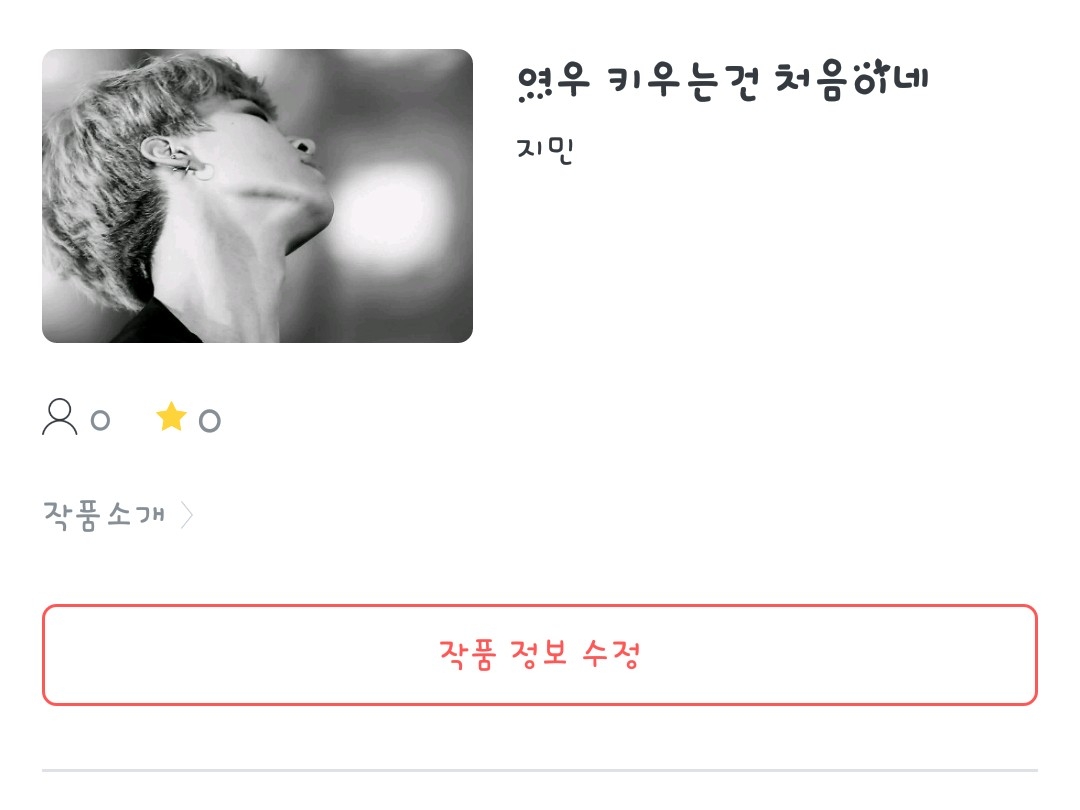Image resolution: width=1080 pixels, height=810 pixels.
Task: Click the gray divider line below the button
Action: tap(540, 770)
